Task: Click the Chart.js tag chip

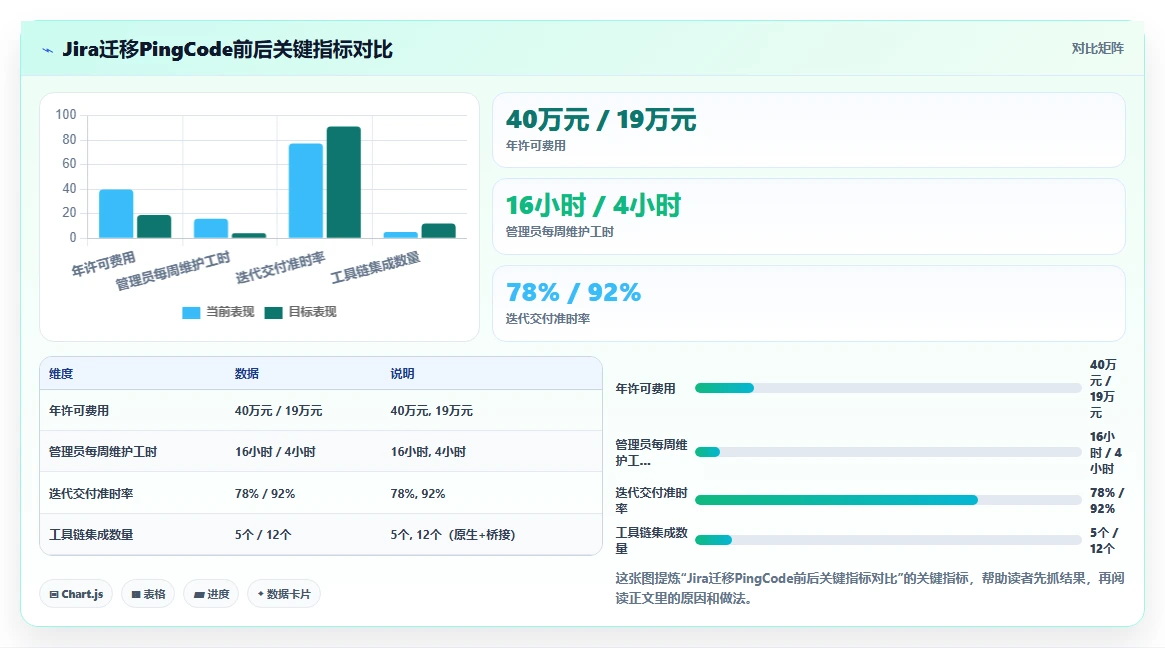Action: 76,594
